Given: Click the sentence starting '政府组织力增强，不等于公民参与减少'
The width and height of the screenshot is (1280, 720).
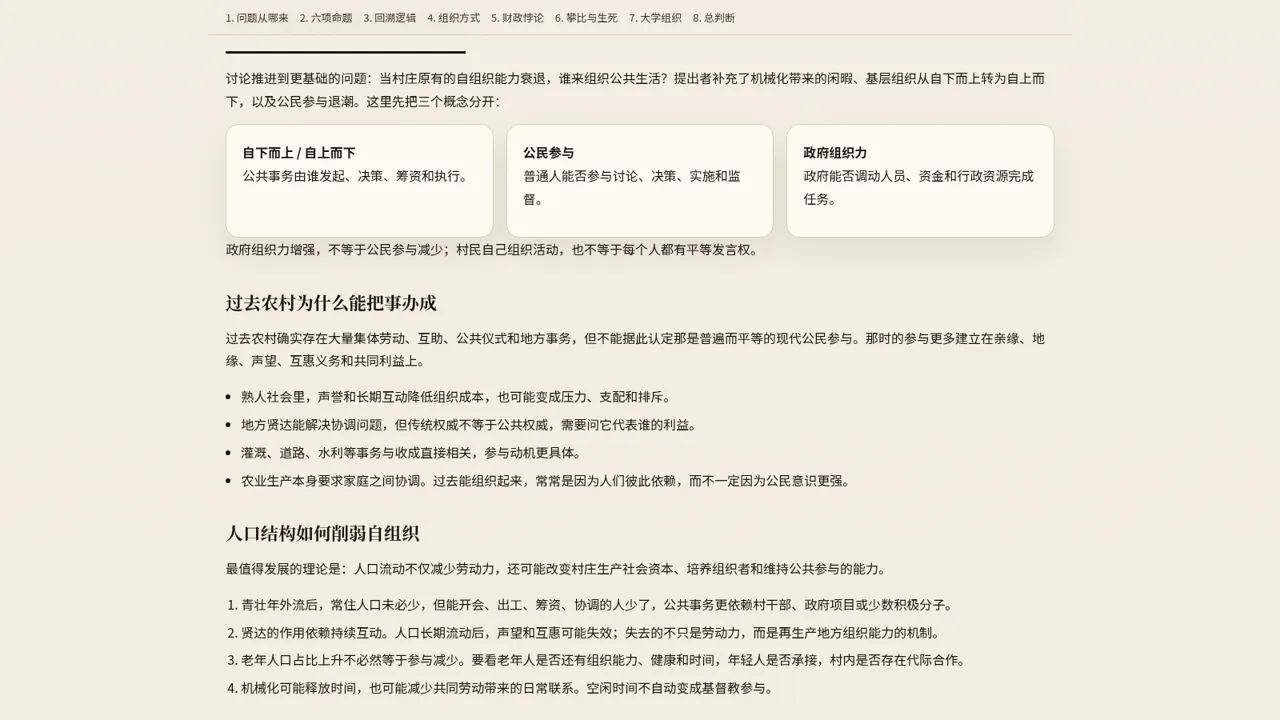Looking at the screenshot, I should tap(494, 250).
